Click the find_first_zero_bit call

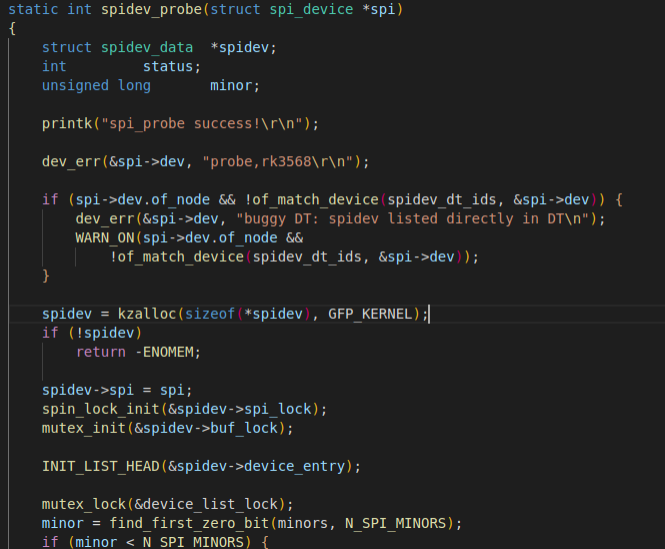tap(189, 524)
